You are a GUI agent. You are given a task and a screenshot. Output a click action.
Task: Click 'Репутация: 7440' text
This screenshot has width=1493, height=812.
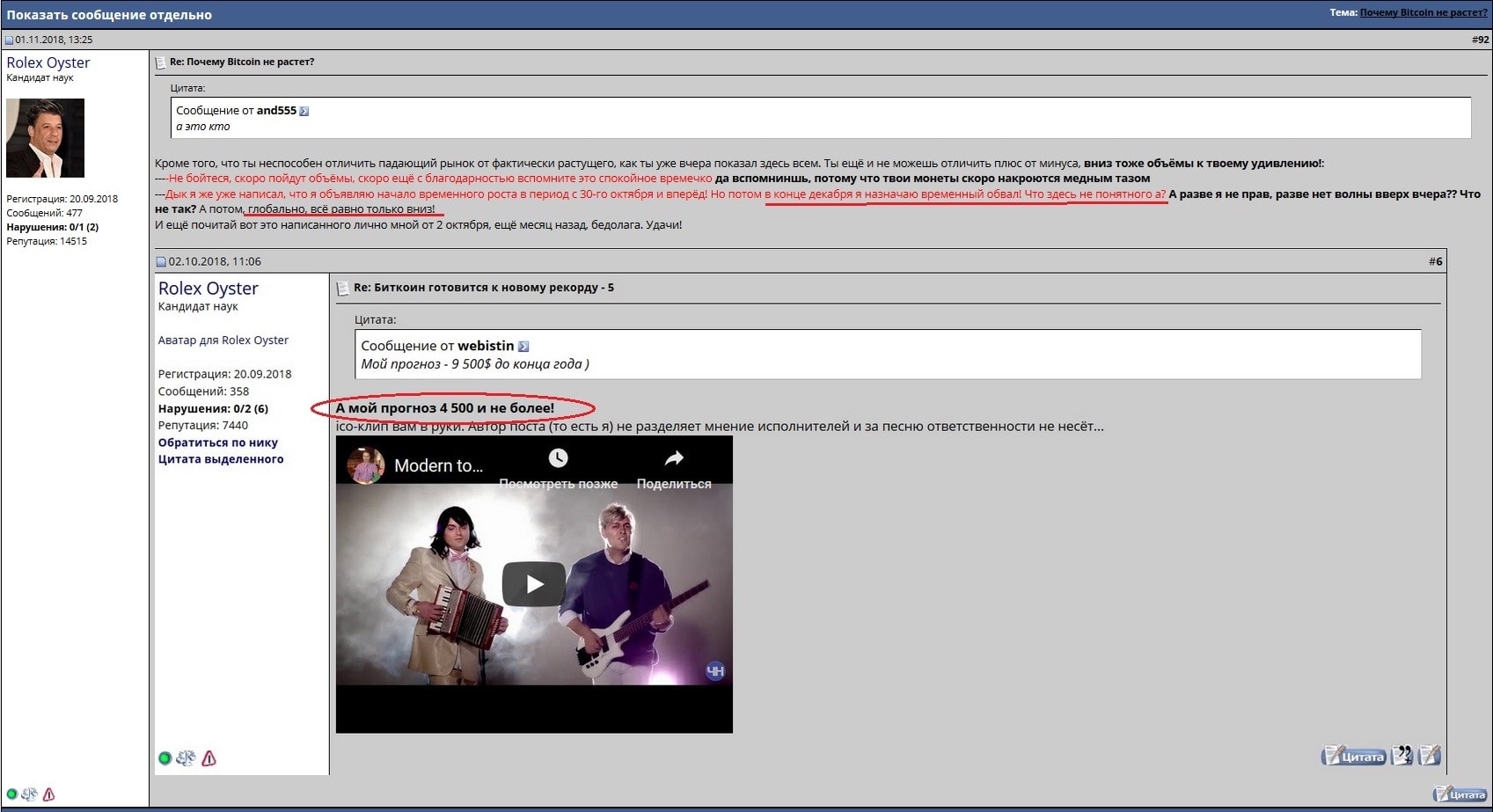coord(203,426)
